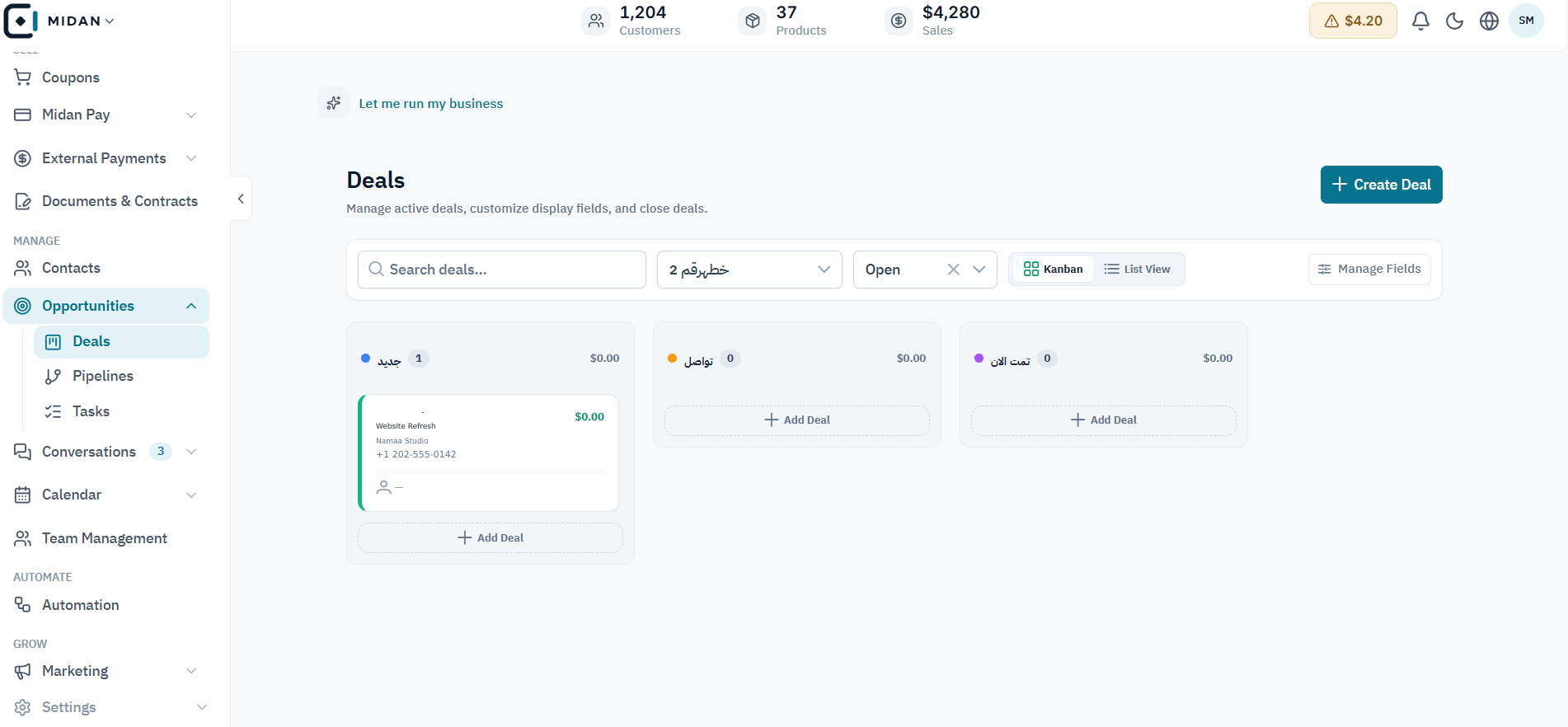
Task: Open the language globe icon
Action: click(x=1489, y=21)
